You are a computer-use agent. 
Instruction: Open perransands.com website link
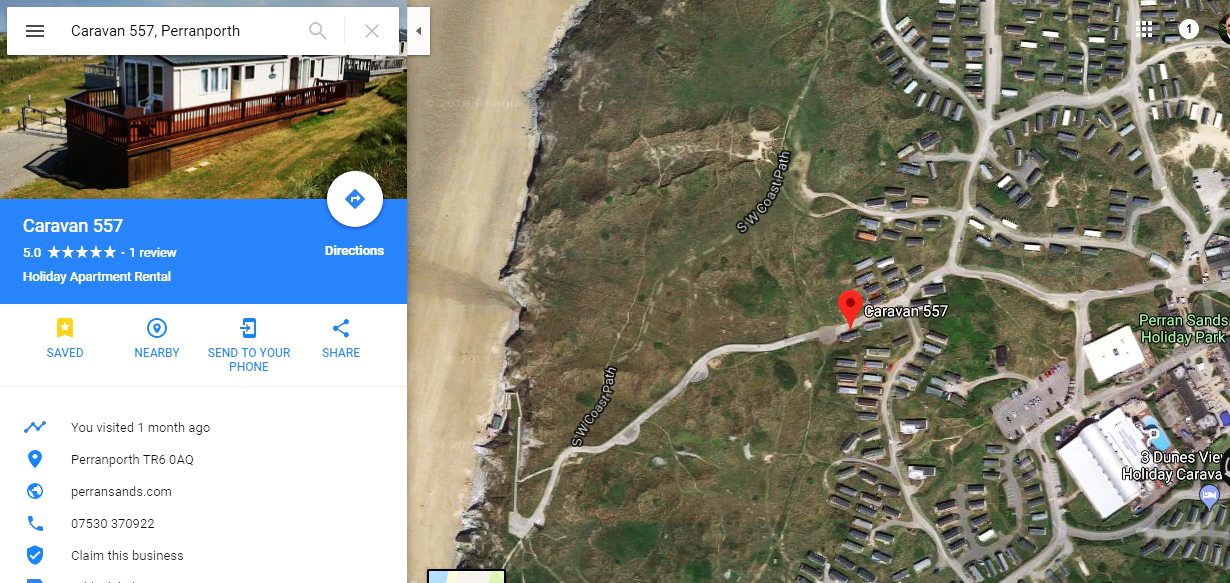coord(121,491)
